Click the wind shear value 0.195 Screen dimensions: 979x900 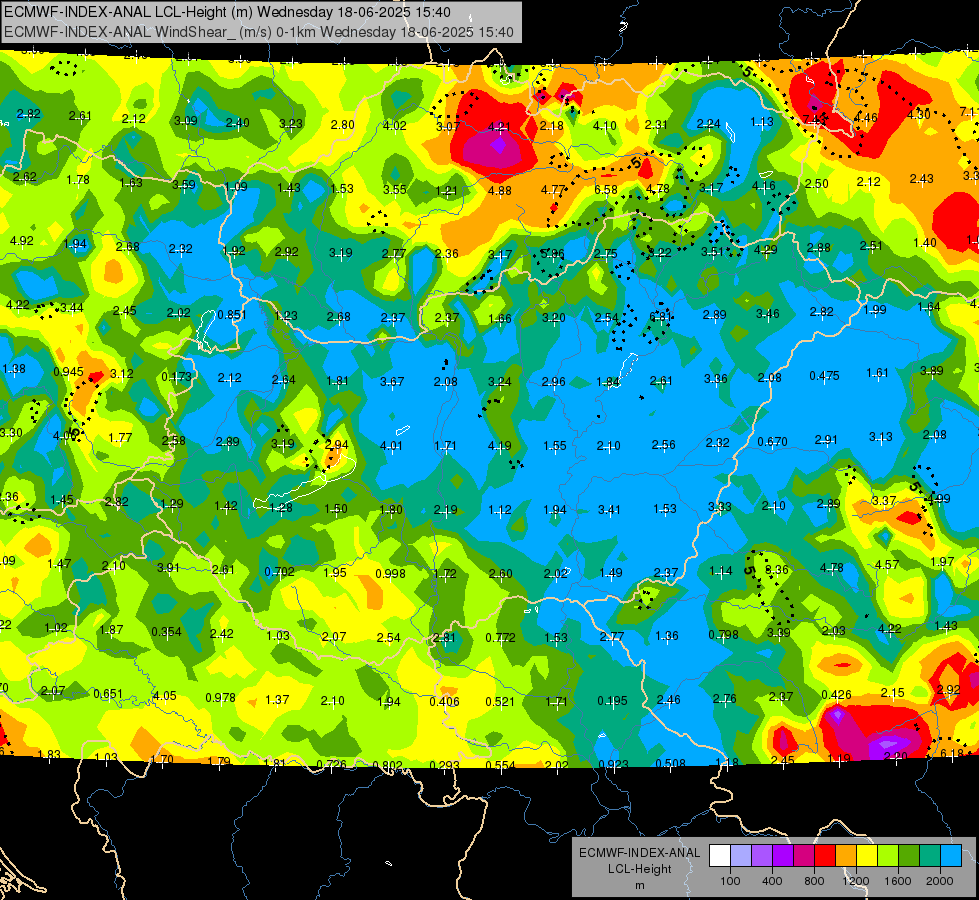[612, 701]
